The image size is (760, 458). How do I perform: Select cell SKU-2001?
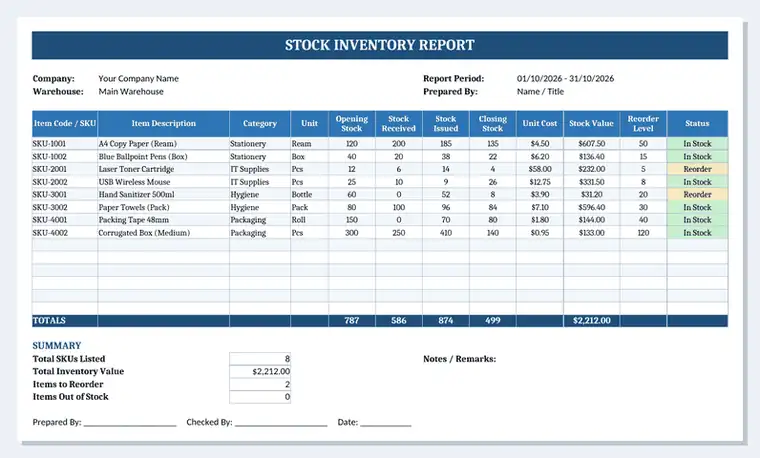click(65, 169)
